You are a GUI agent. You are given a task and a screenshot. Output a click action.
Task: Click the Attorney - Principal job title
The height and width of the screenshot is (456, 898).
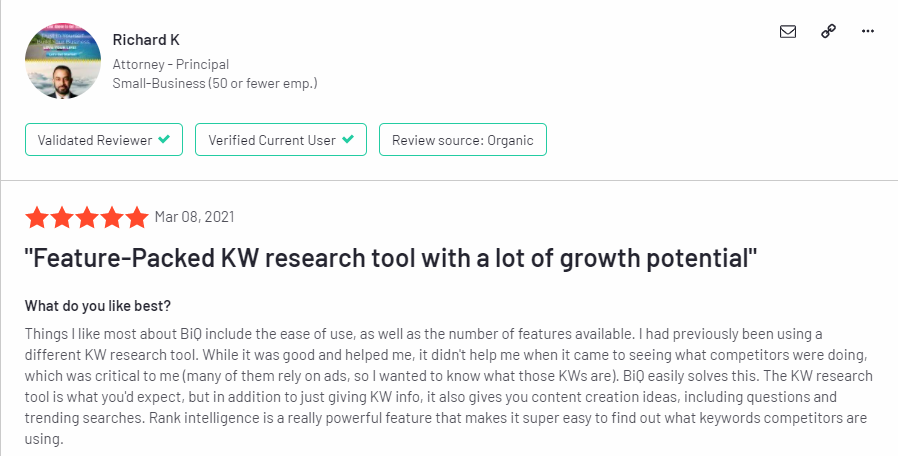click(x=171, y=64)
